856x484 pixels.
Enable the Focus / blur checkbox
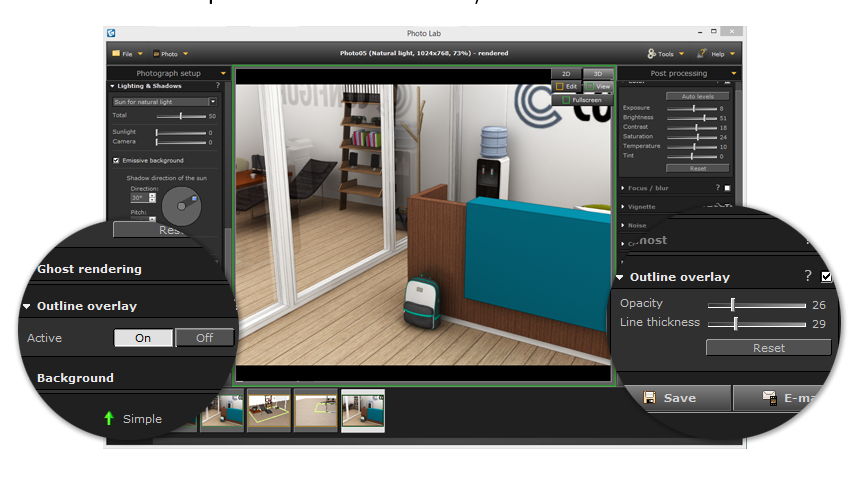727,188
